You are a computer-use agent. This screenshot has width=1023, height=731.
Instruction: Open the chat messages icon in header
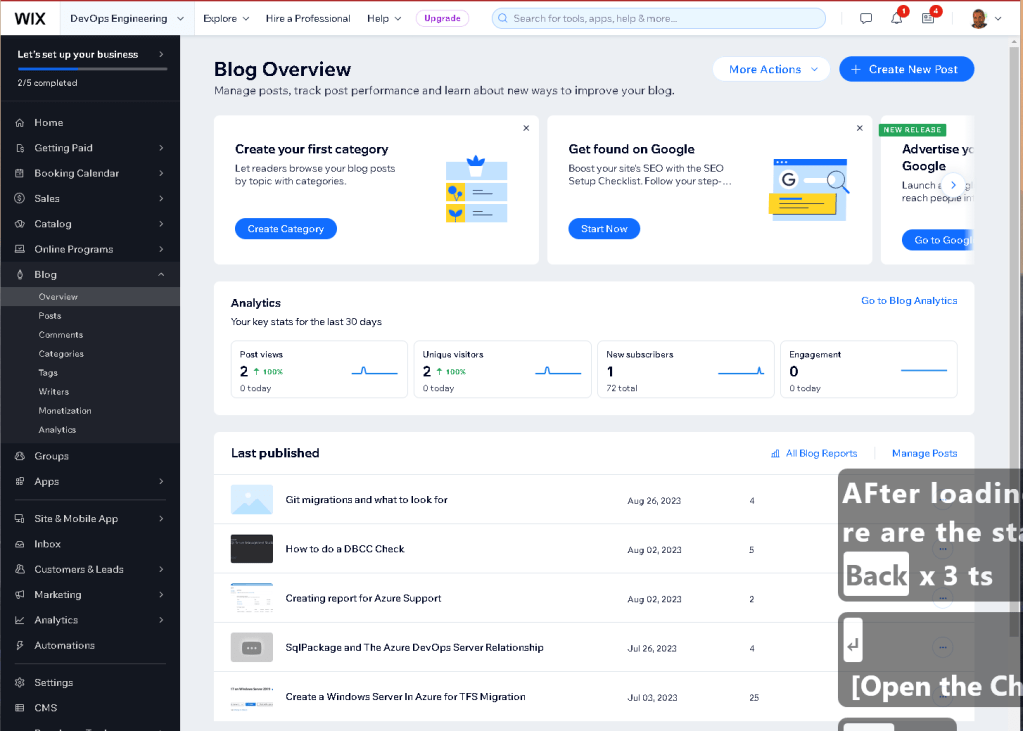point(866,18)
